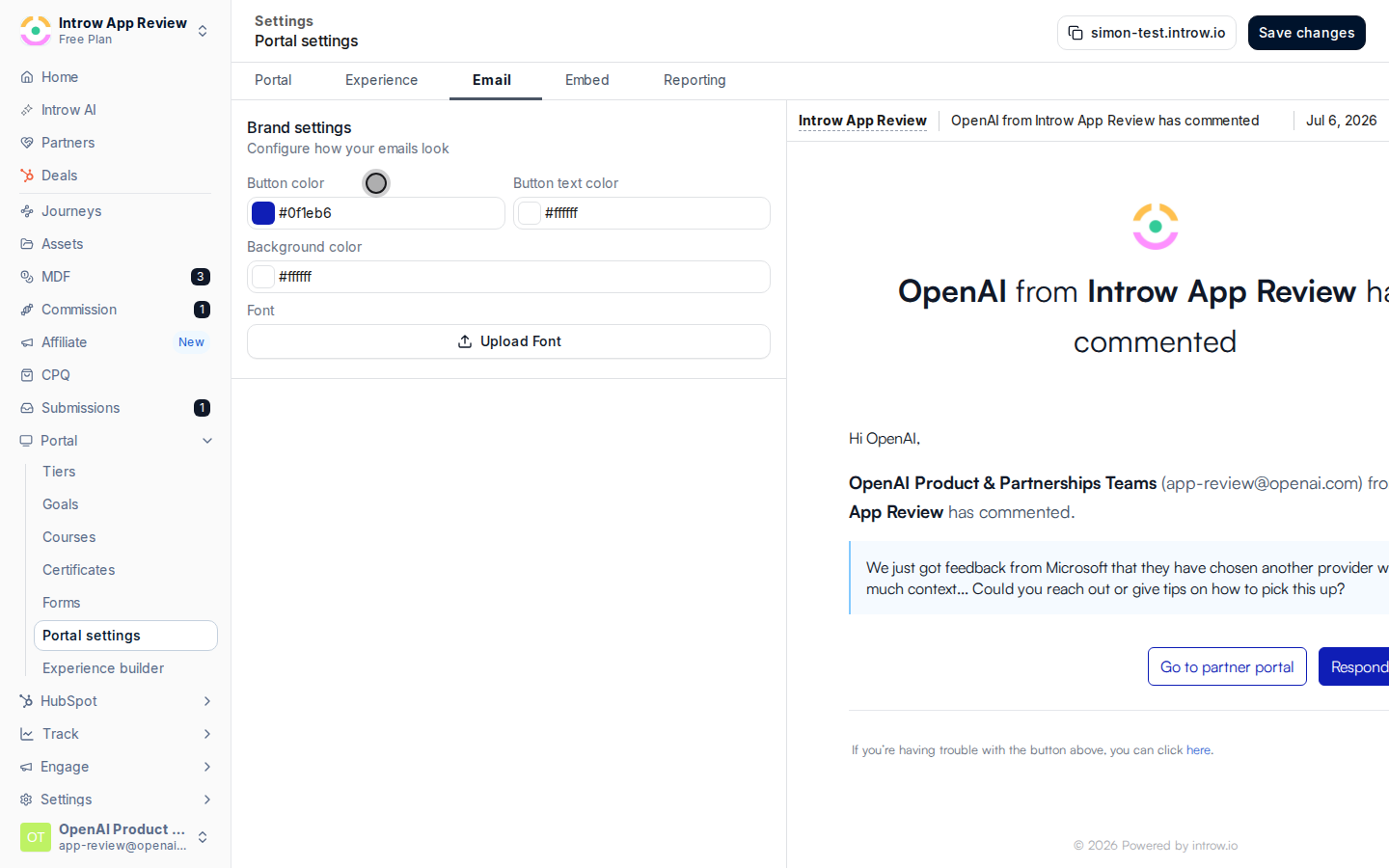
Task: Click the Settings gear icon
Action: click(26, 800)
